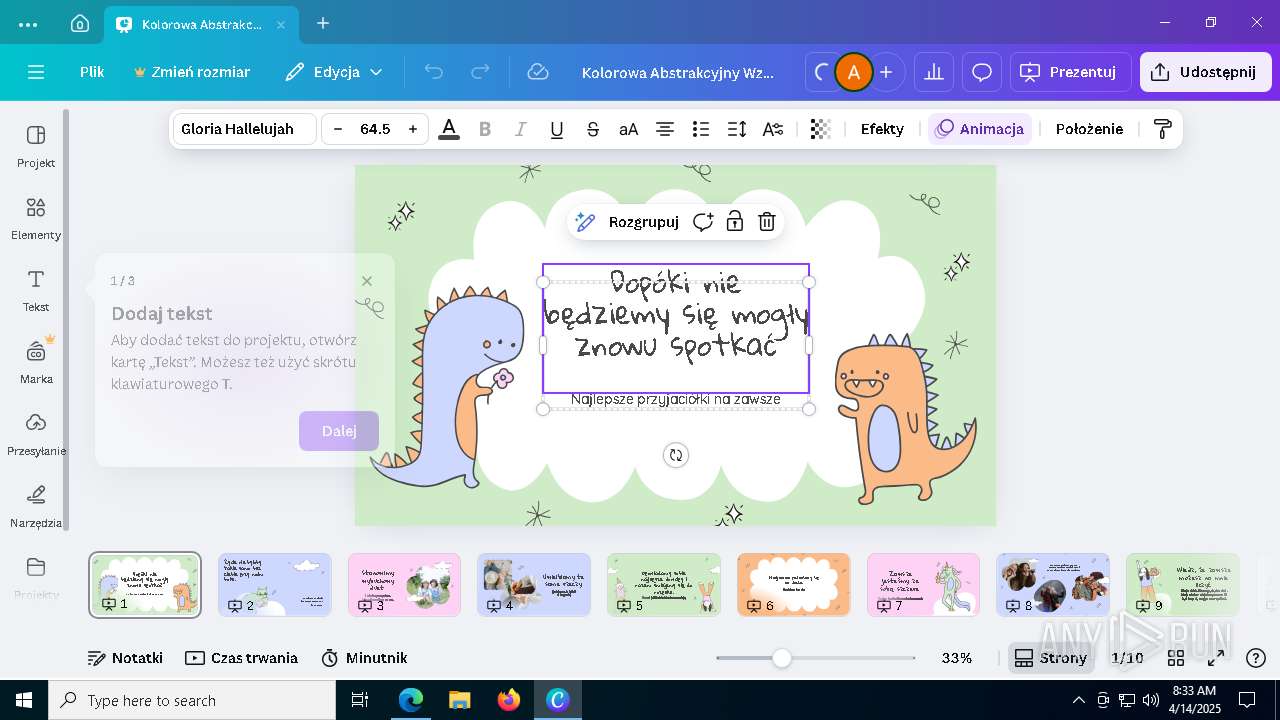Toggle uppercase aA formatting
This screenshot has width=1280, height=720.
pos(629,129)
